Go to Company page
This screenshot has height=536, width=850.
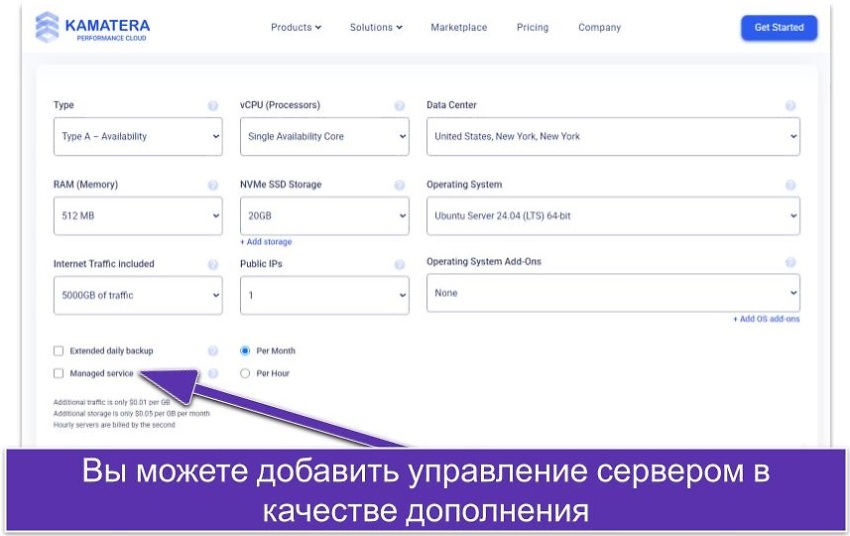[x=599, y=27]
